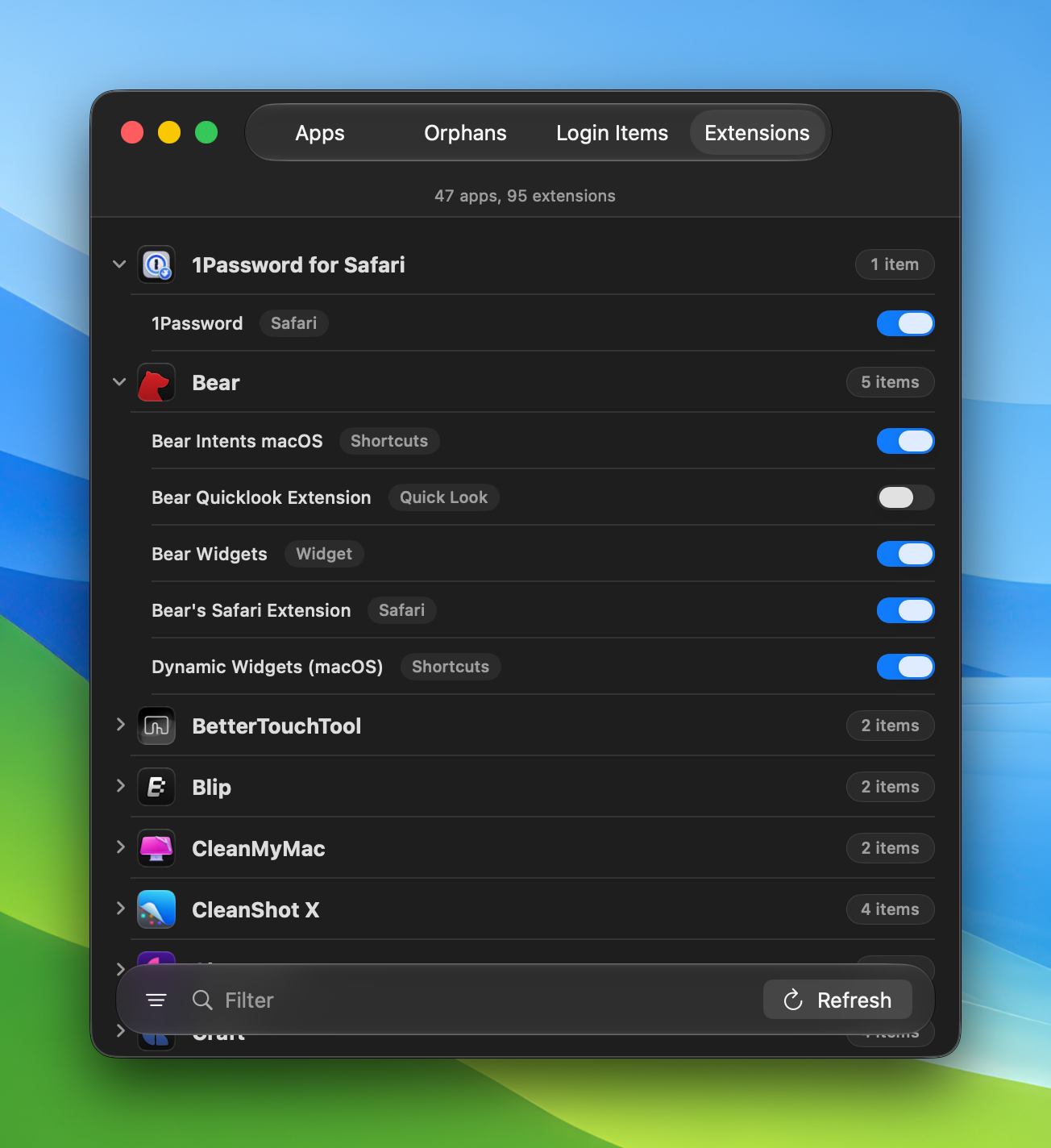Click Safari tag beside Bear's Safari Extension
The height and width of the screenshot is (1148, 1051).
402,610
